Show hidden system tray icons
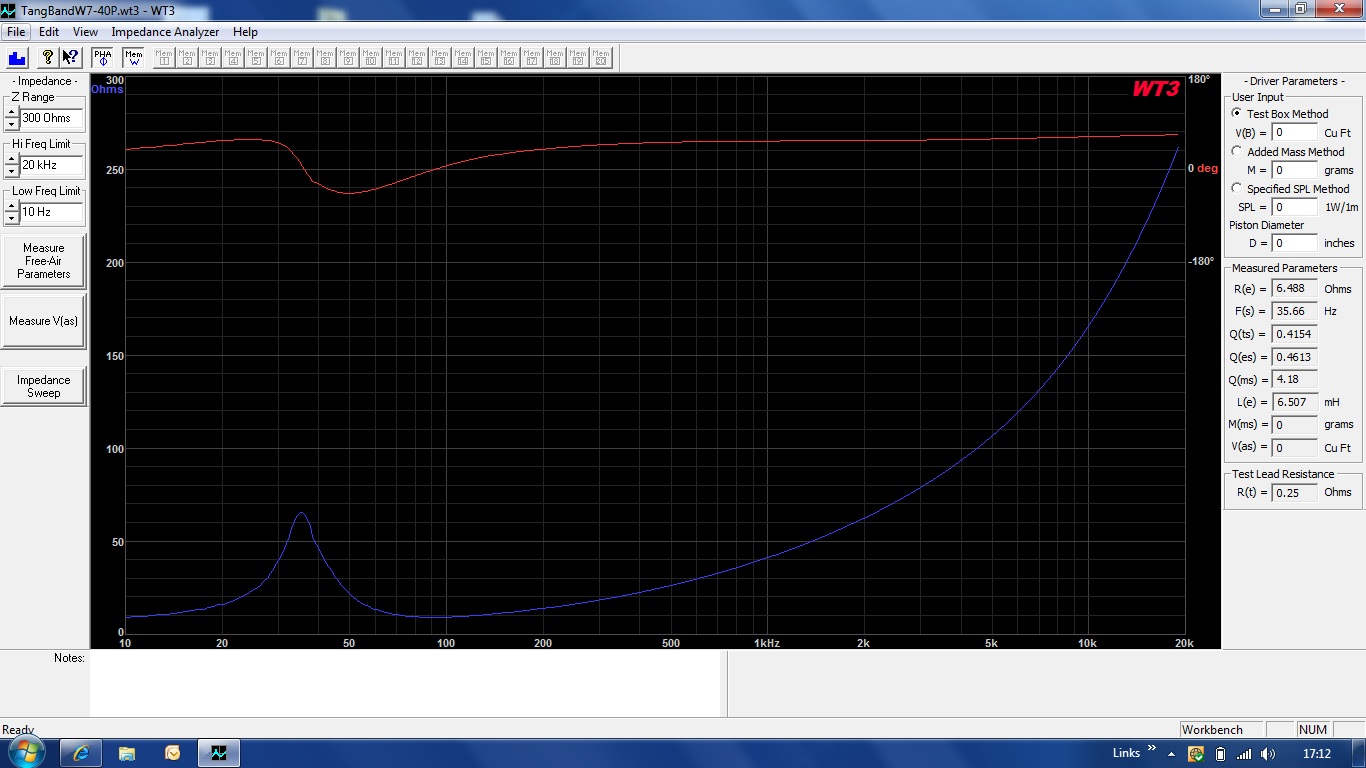1366x768 pixels. [x=1172, y=753]
